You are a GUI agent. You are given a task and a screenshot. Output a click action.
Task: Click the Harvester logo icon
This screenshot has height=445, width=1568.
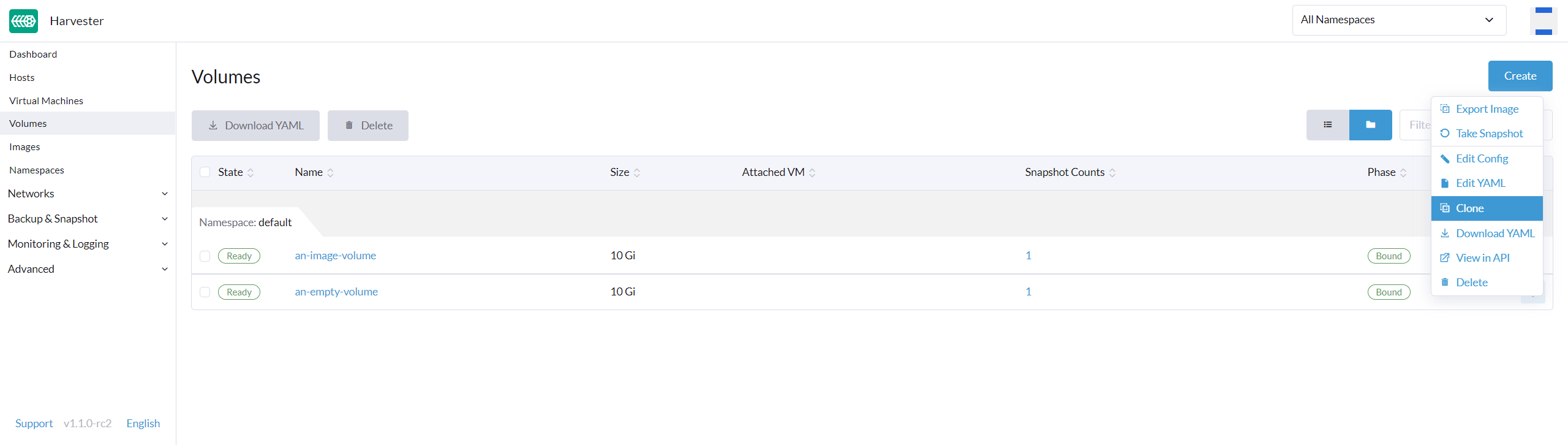click(x=23, y=21)
